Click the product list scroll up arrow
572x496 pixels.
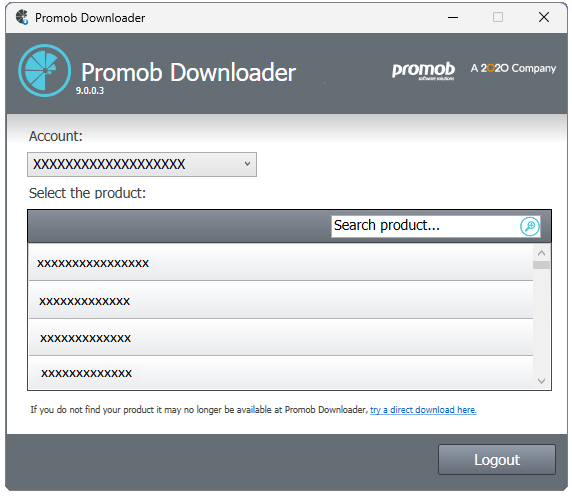coord(541,253)
